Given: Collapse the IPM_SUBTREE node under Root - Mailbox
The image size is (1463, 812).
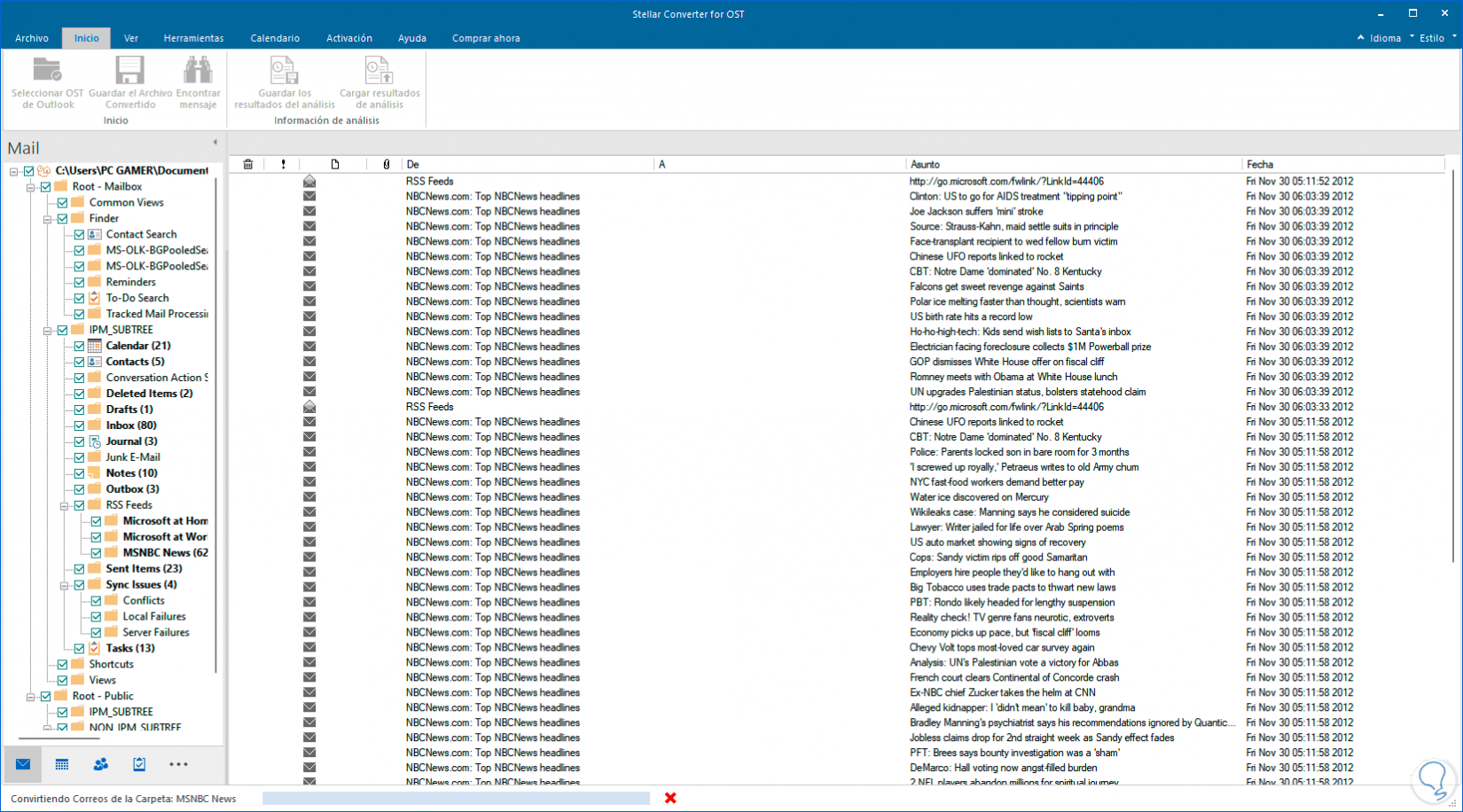Looking at the screenshot, I should (x=48, y=331).
